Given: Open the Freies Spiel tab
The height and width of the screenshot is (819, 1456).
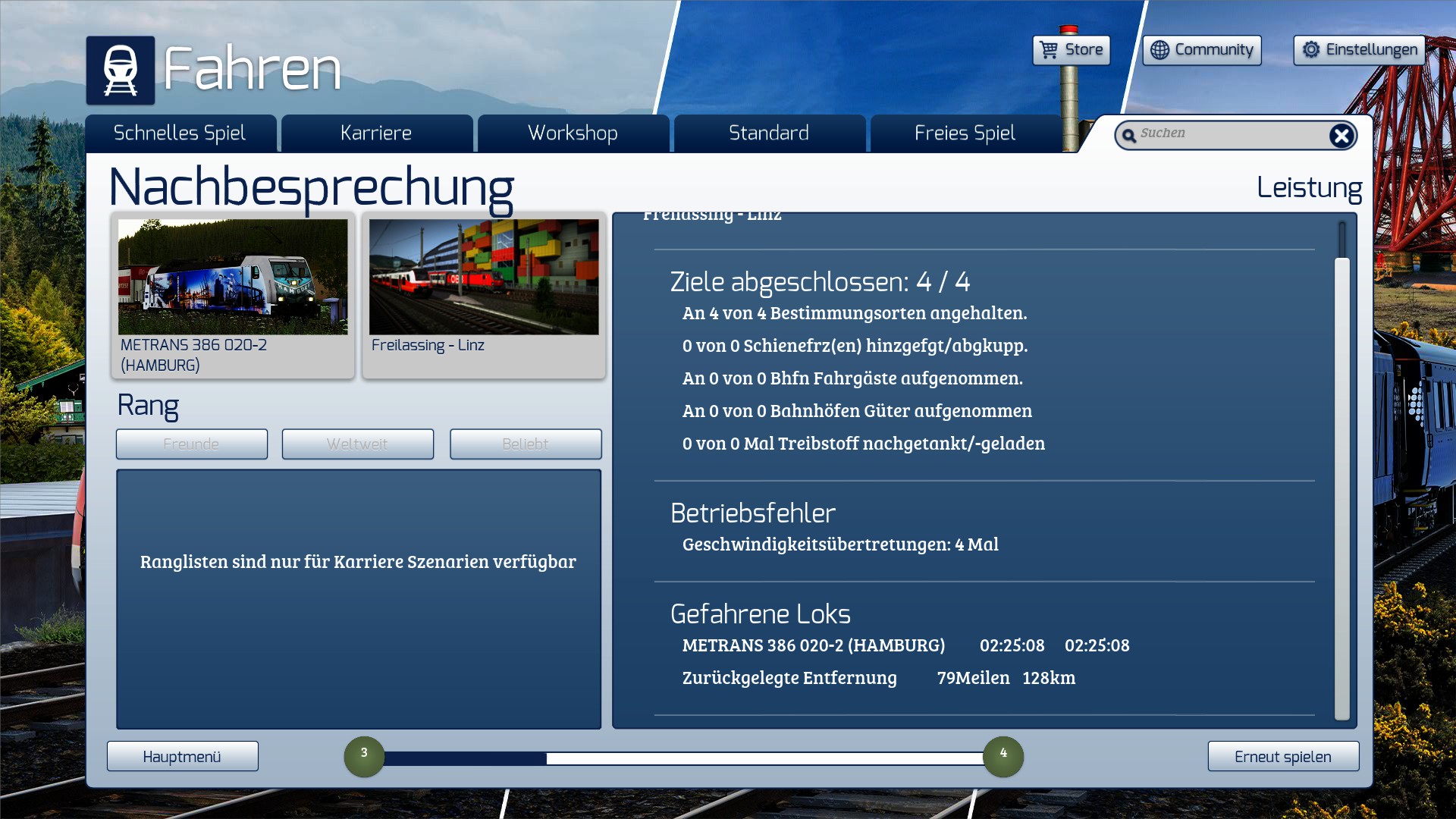Looking at the screenshot, I should click(x=965, y=133).
